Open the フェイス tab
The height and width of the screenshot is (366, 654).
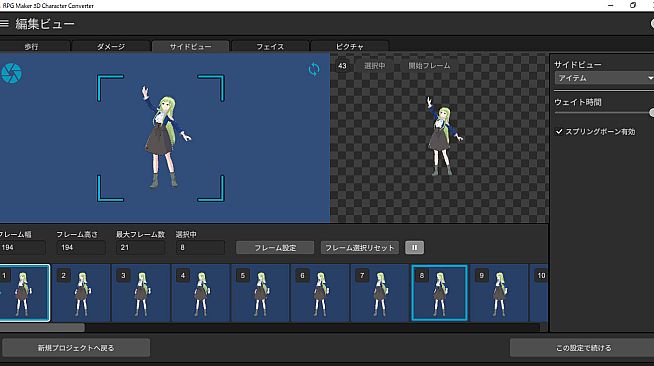(270, 46)
